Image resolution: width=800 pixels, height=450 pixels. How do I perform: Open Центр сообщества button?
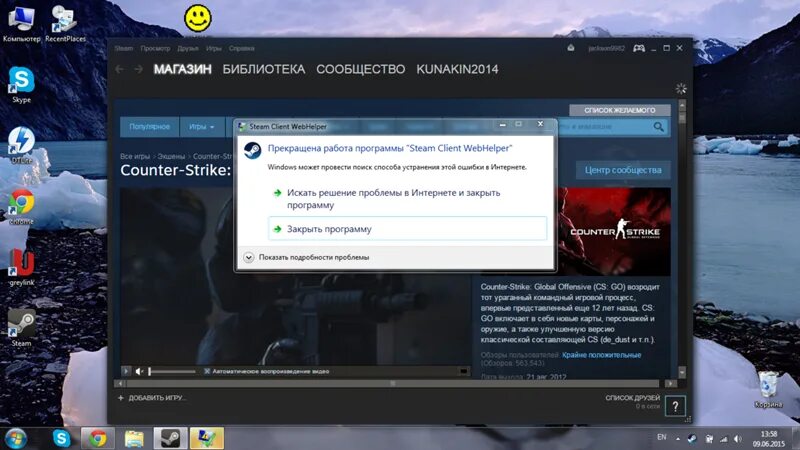pyautogui.click(x=623, y=170)
